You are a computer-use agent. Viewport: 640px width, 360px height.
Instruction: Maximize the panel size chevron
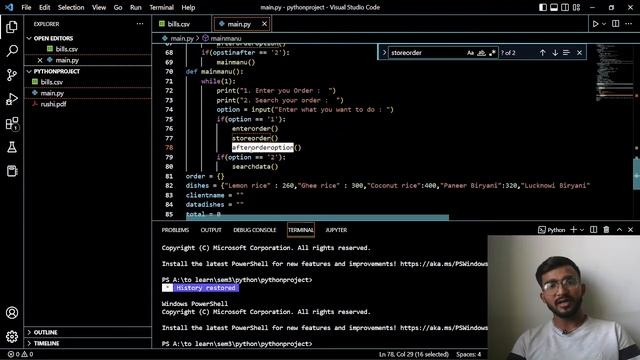620,230
